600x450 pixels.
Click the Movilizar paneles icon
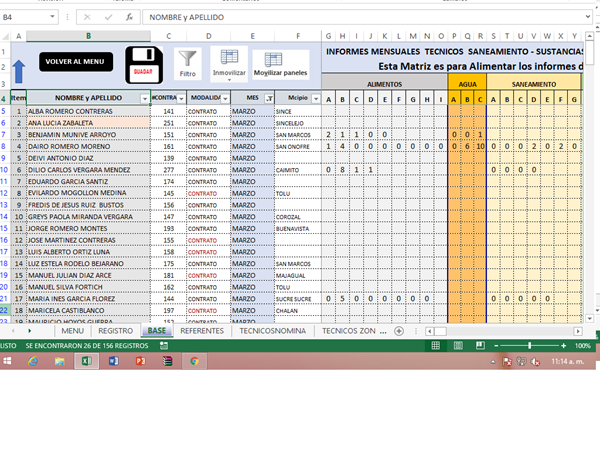point(279,60)
